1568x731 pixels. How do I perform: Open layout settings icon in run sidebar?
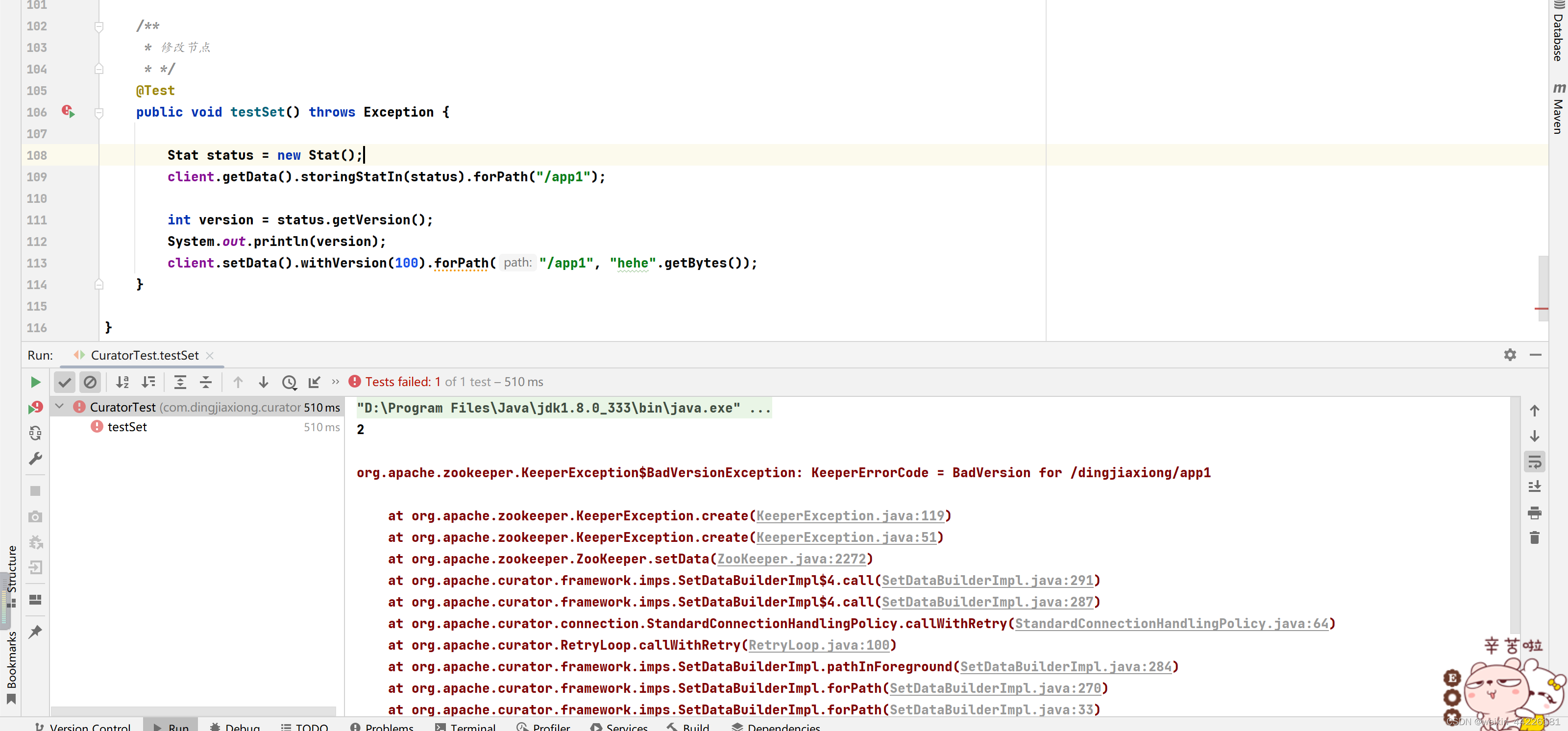click(35, 600)
